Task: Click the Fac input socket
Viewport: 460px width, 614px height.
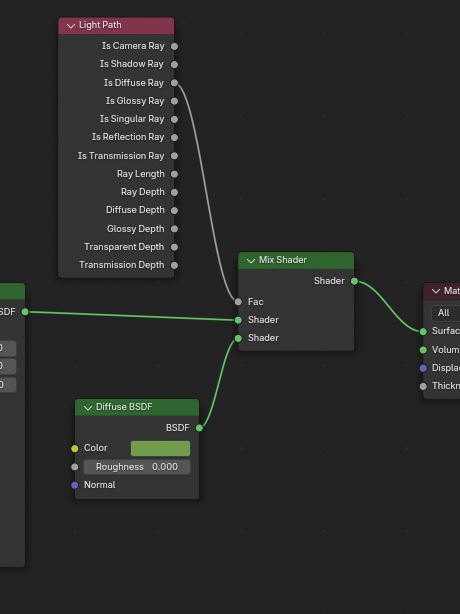Action: click(238, 302)
